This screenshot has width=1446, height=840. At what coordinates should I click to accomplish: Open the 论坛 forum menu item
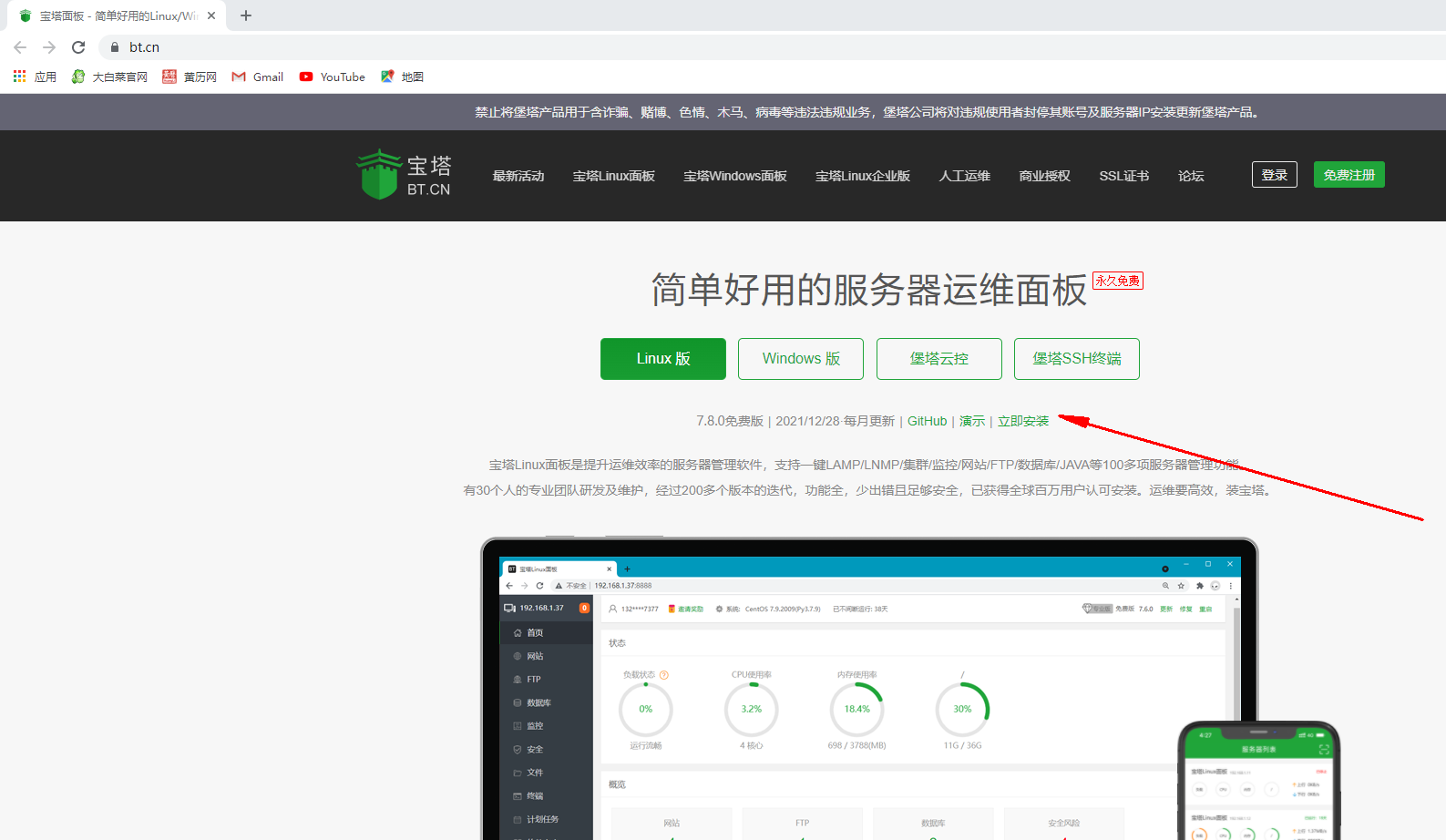tap(1191, 176)
